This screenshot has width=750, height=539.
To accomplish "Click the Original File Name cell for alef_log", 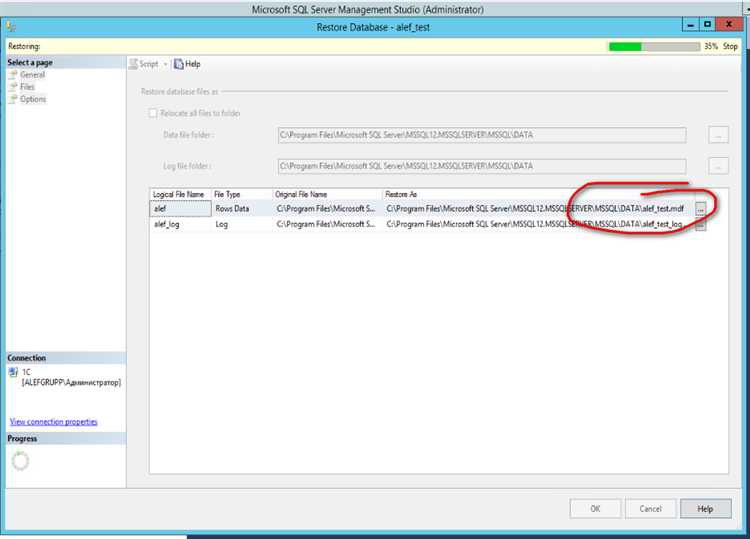I will 327,224.
